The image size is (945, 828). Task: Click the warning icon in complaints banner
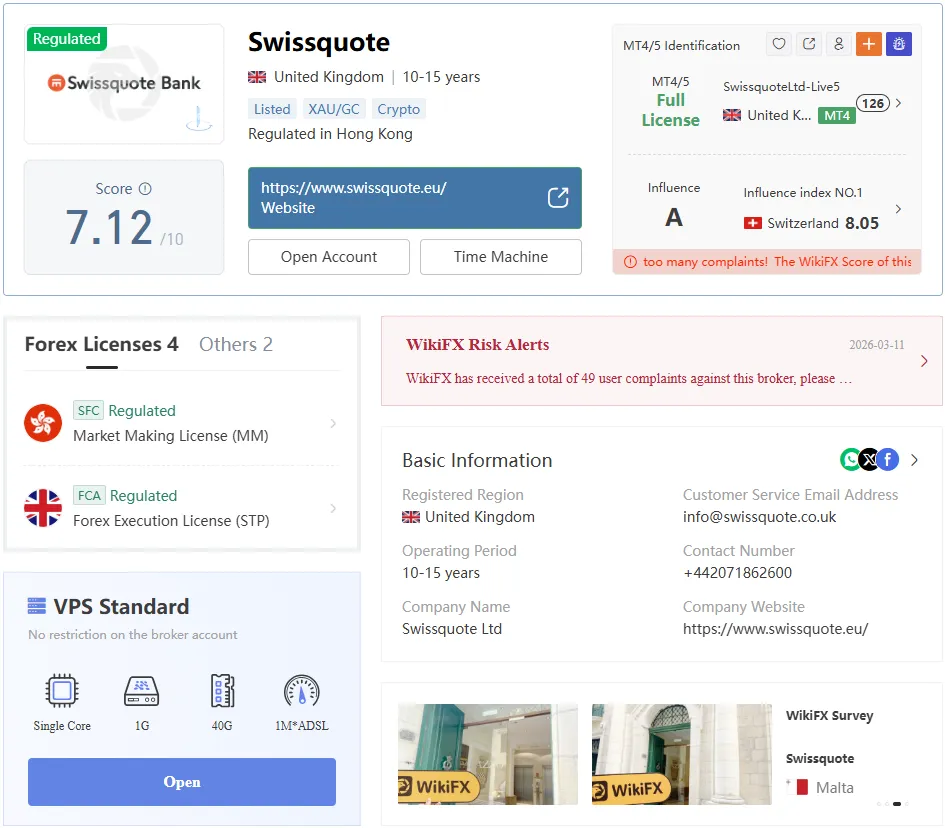pyautogui.click(x=630, y=262)
